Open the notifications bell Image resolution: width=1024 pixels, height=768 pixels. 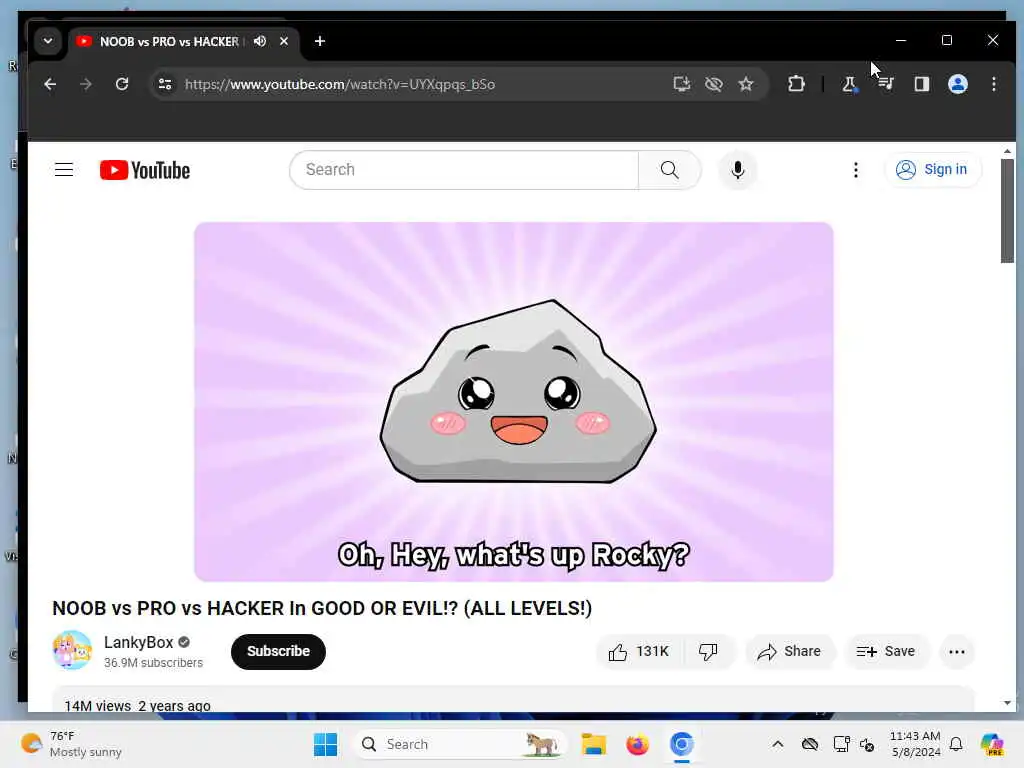956,744
